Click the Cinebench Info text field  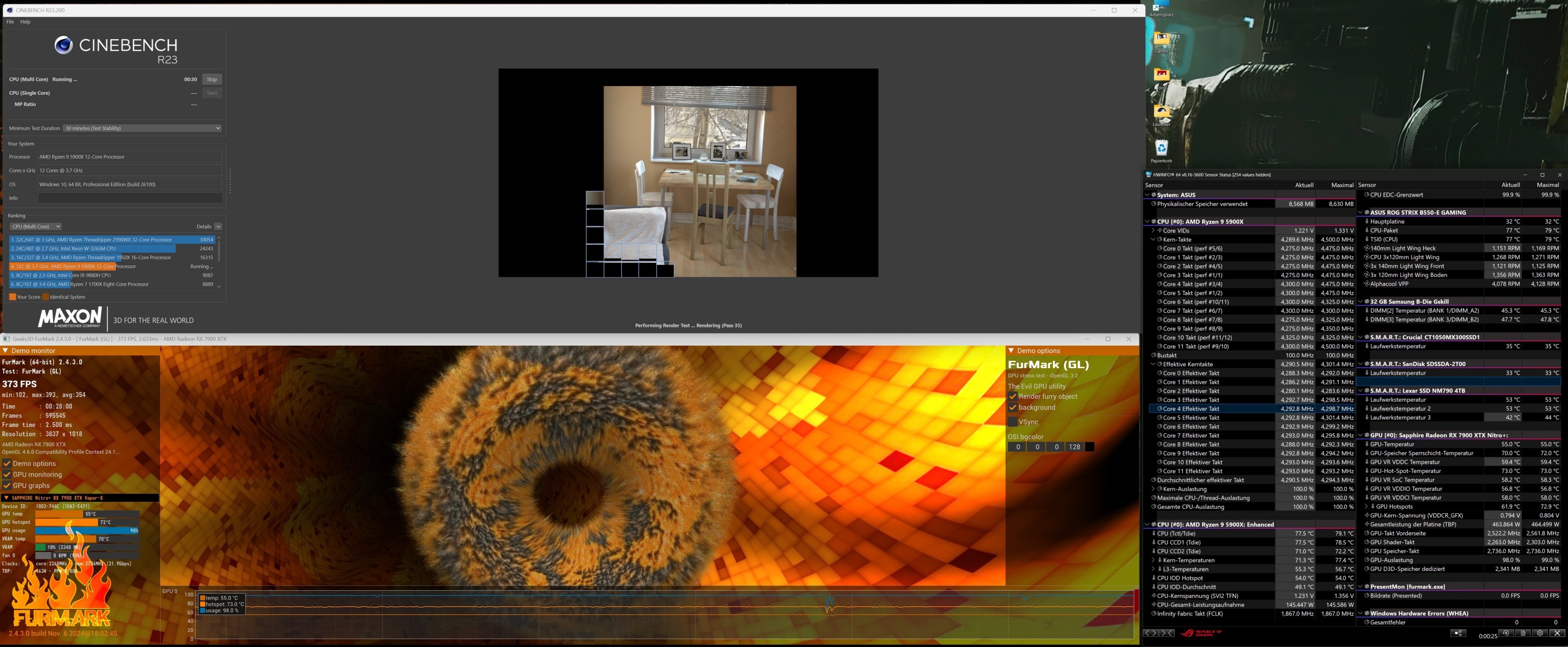pos(130,198)
